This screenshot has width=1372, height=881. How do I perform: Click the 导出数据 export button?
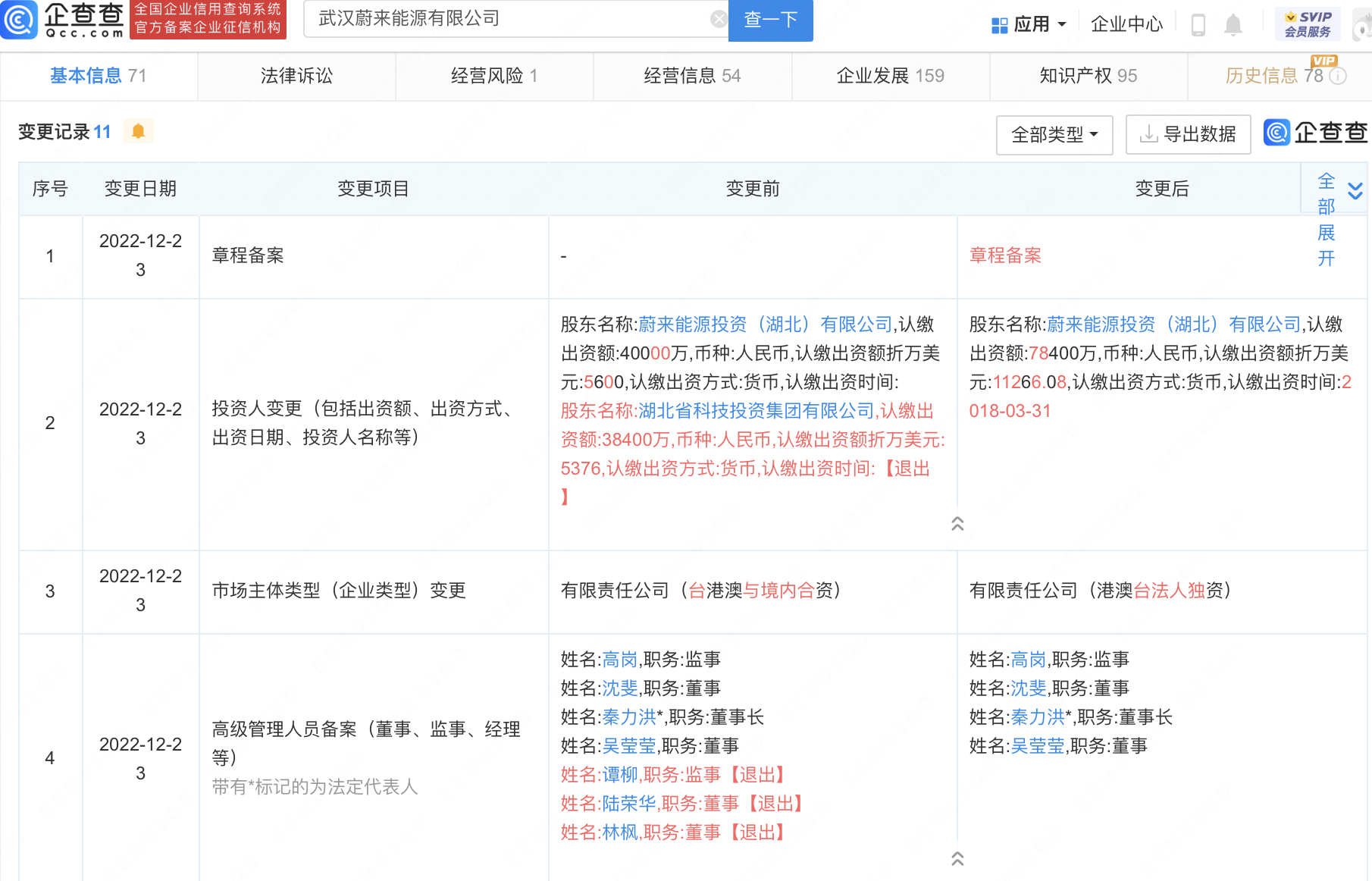coord(1188,135)
